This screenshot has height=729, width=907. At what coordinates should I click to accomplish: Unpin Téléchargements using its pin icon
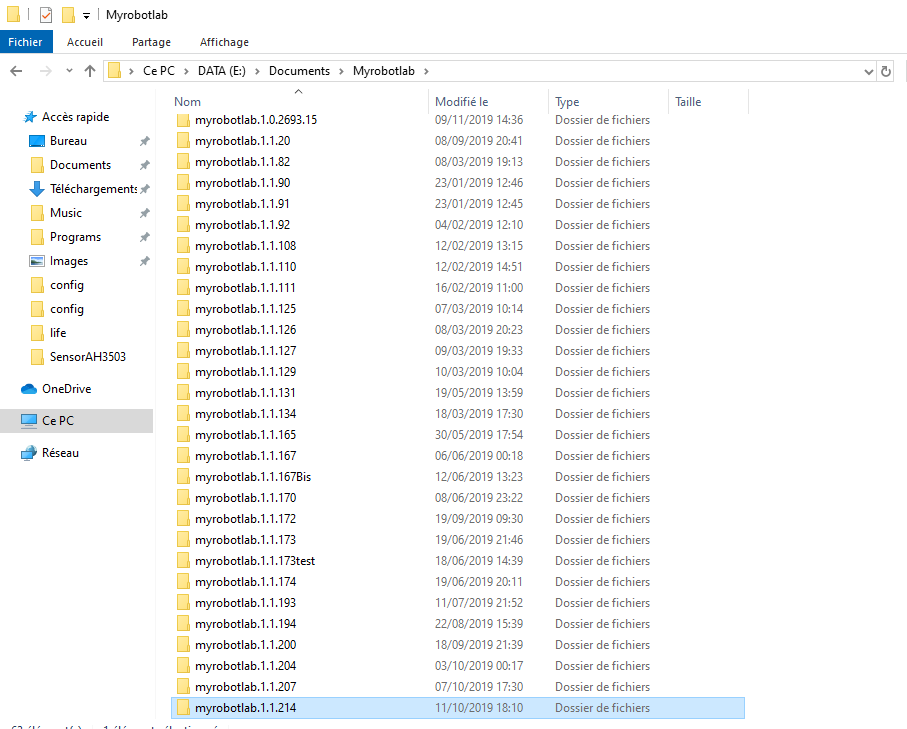(x=145, y=189)
